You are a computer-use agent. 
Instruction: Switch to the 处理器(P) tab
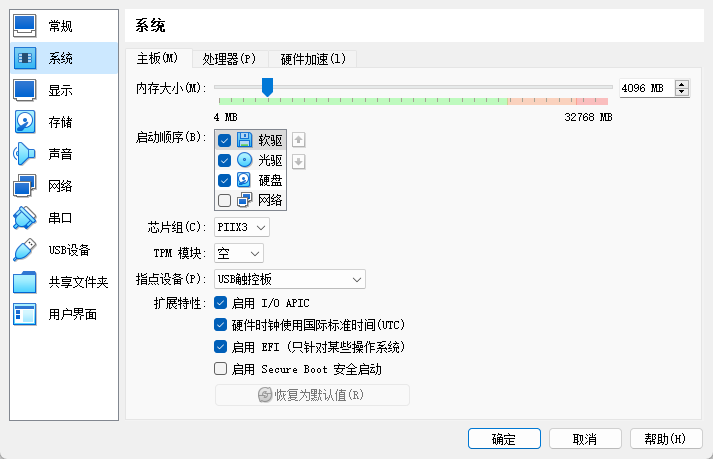(x=229, y=59)
